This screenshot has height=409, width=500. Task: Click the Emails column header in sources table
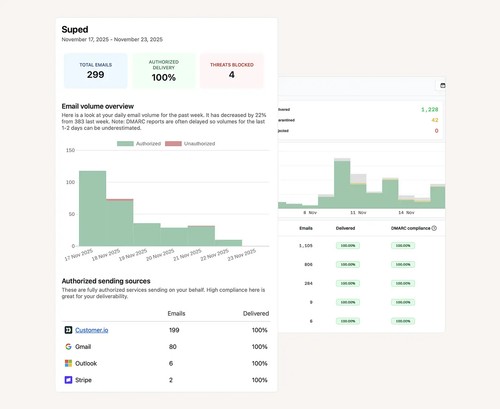click(x=176, y=313)
